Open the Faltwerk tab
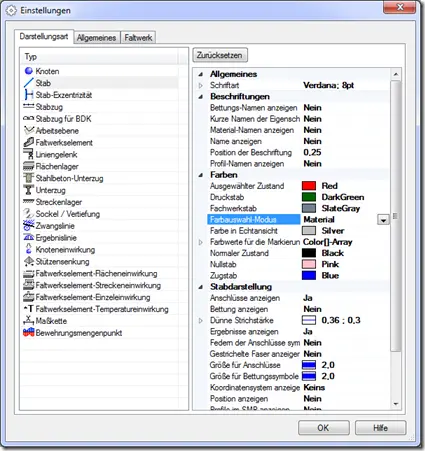This screenshot has width=425, height=451. pos(138,38)
